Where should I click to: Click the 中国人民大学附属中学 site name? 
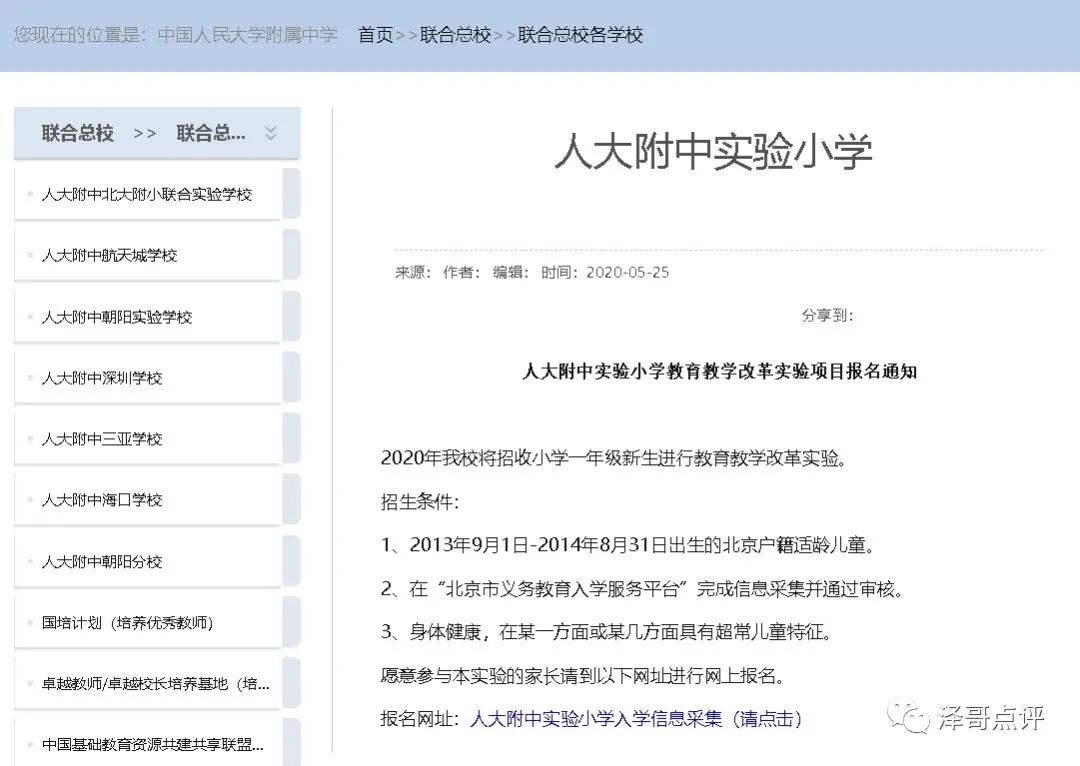pos(247,35)
